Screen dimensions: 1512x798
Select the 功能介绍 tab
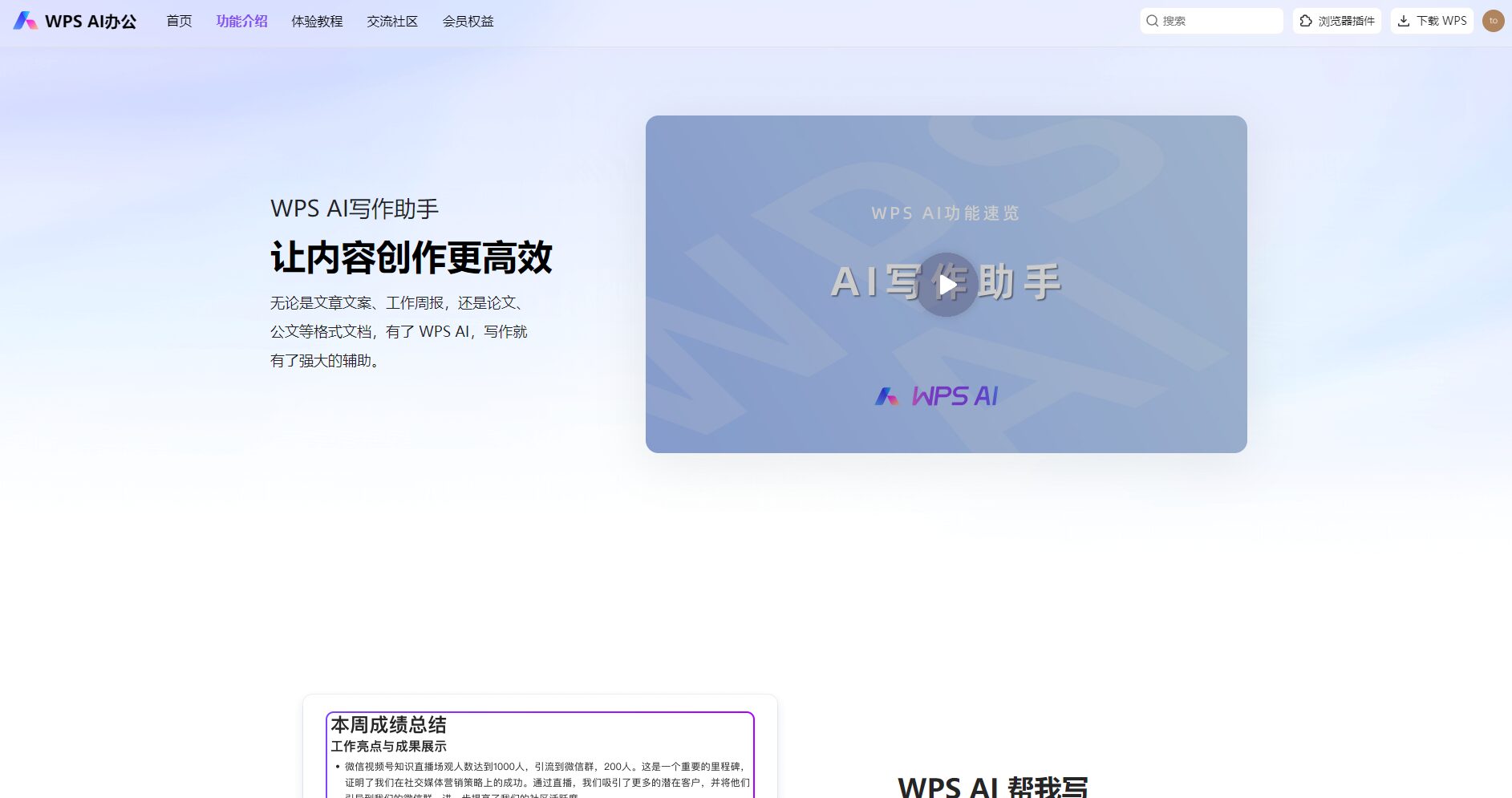coord(242,22)
